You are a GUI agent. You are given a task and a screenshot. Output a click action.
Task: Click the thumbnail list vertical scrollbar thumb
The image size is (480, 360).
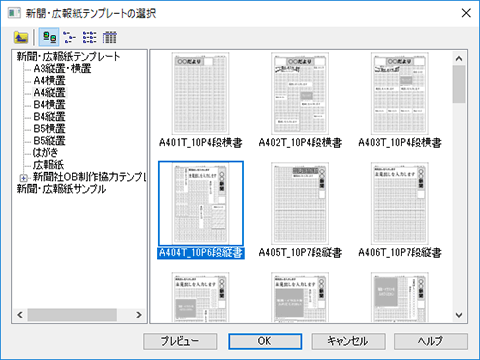[x=459, y=84]
